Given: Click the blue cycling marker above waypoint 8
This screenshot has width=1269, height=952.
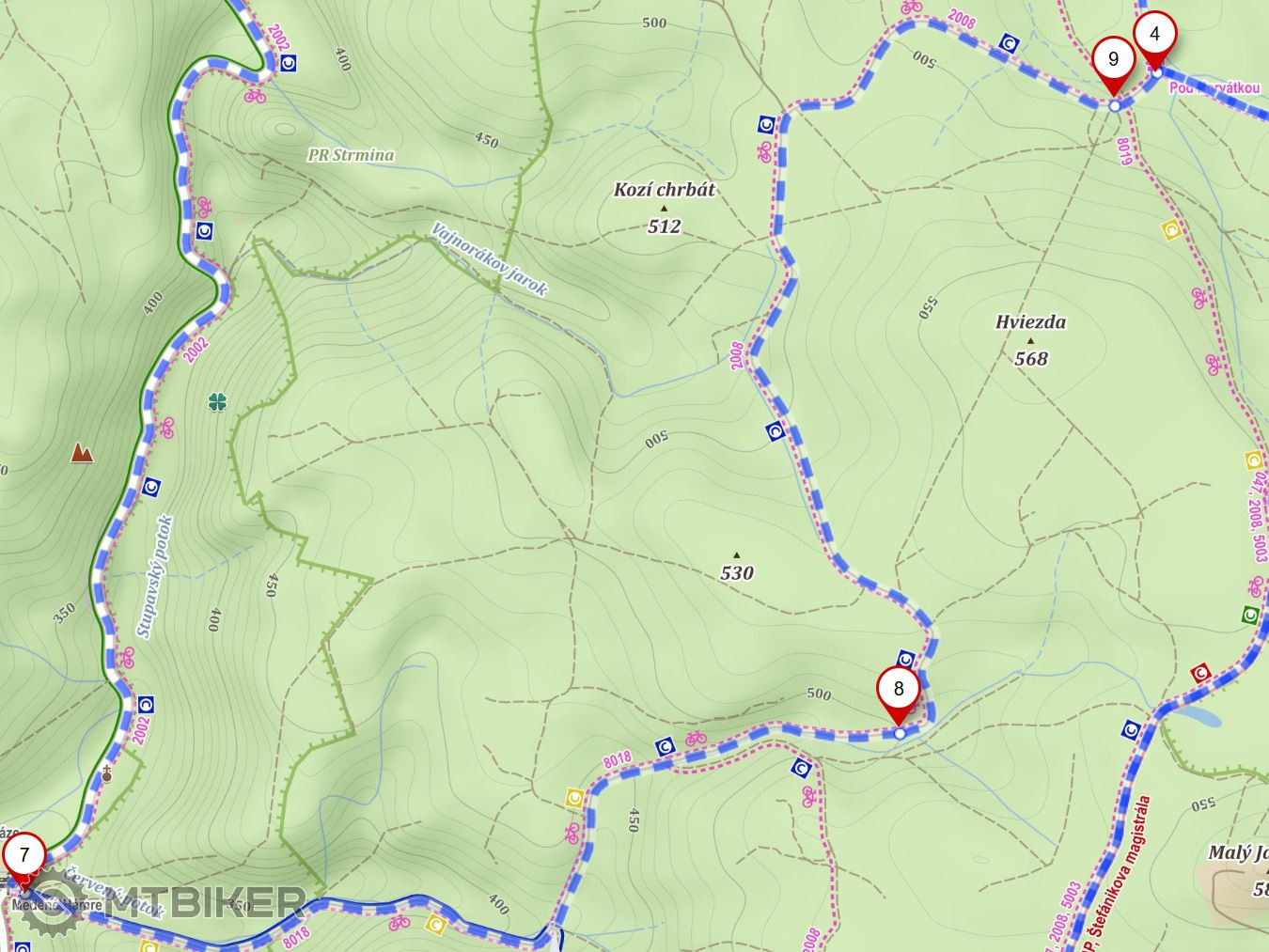Looking at the screenshot, I should pyautogui.click(x=906, y=659).
